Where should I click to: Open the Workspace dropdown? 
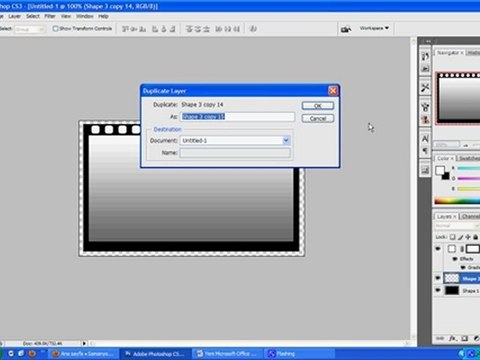coord(374,28)
